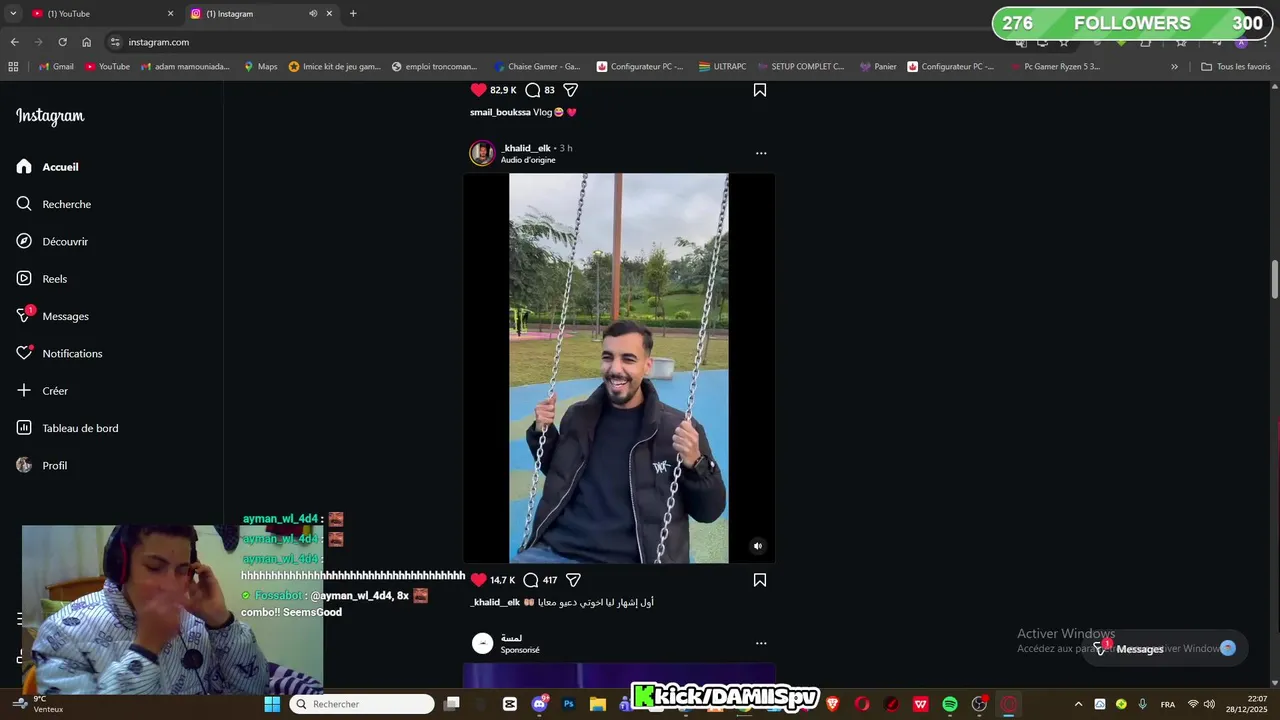Image resolution: width=1280 pixels, height=720 pixels.
Task: View the 14,7 K likes count
Action: coord(503,580)
